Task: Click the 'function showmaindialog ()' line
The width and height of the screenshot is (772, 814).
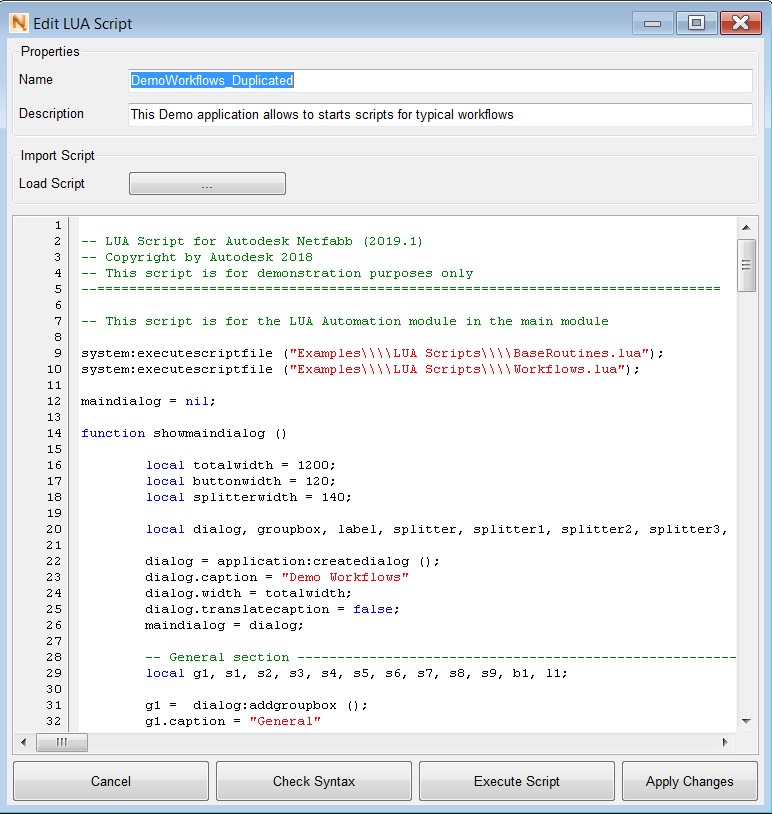Action: (184, 433)
